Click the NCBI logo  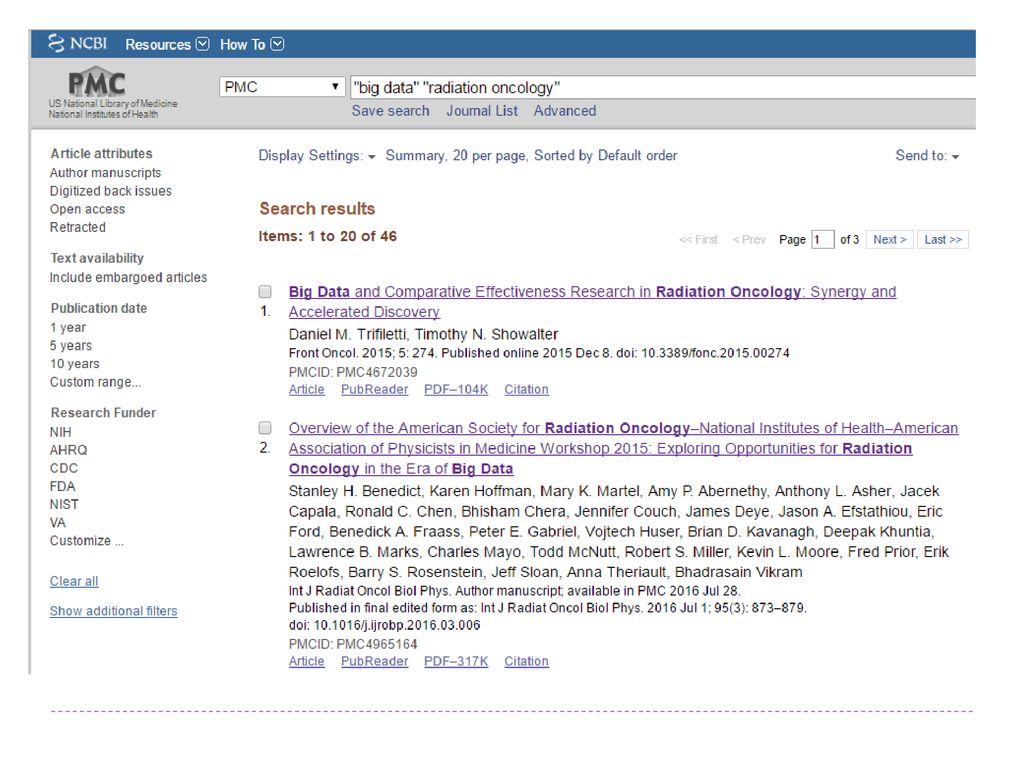pos(77,44)
